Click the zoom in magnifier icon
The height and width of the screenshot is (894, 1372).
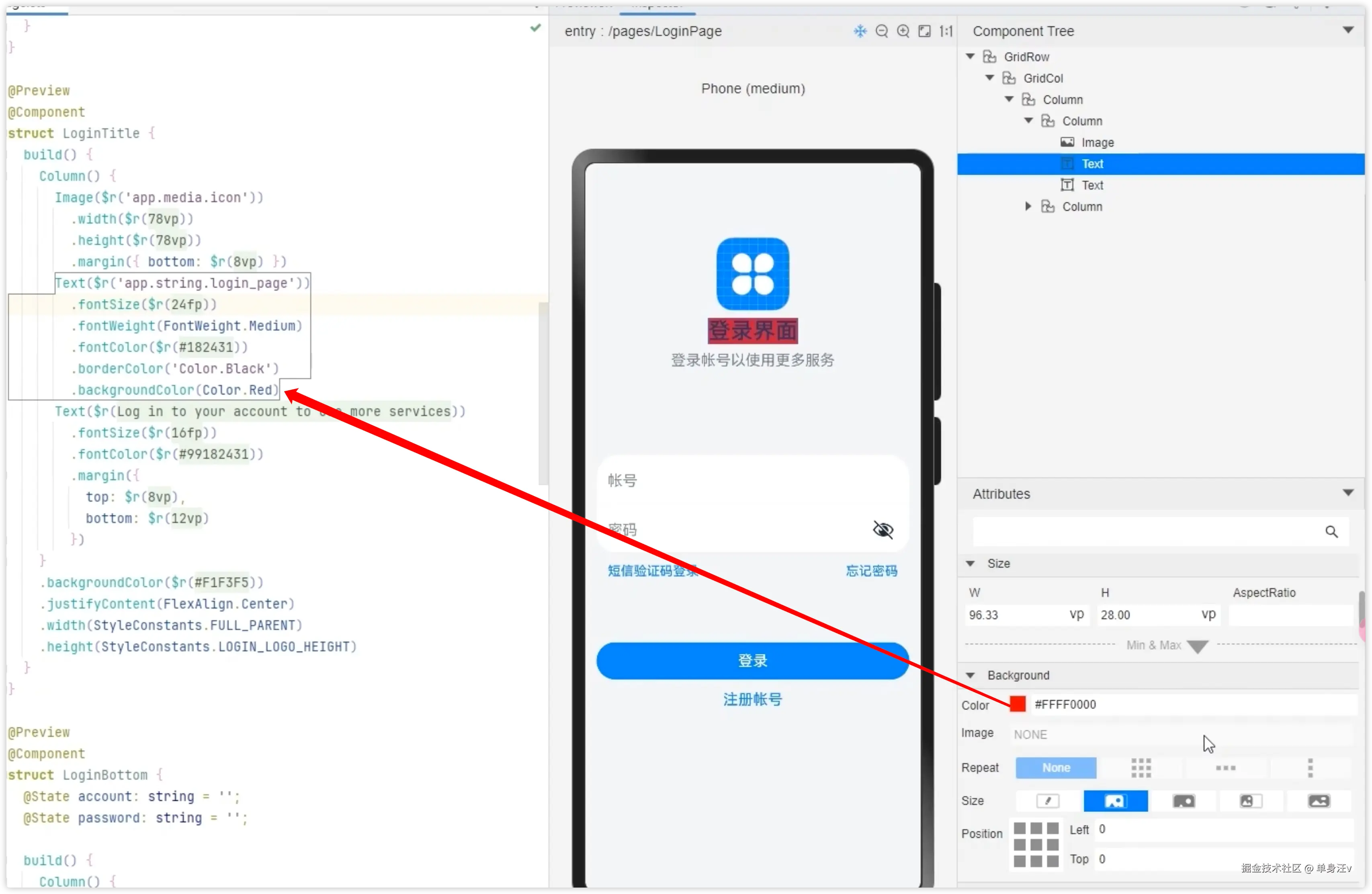point(903,31)
